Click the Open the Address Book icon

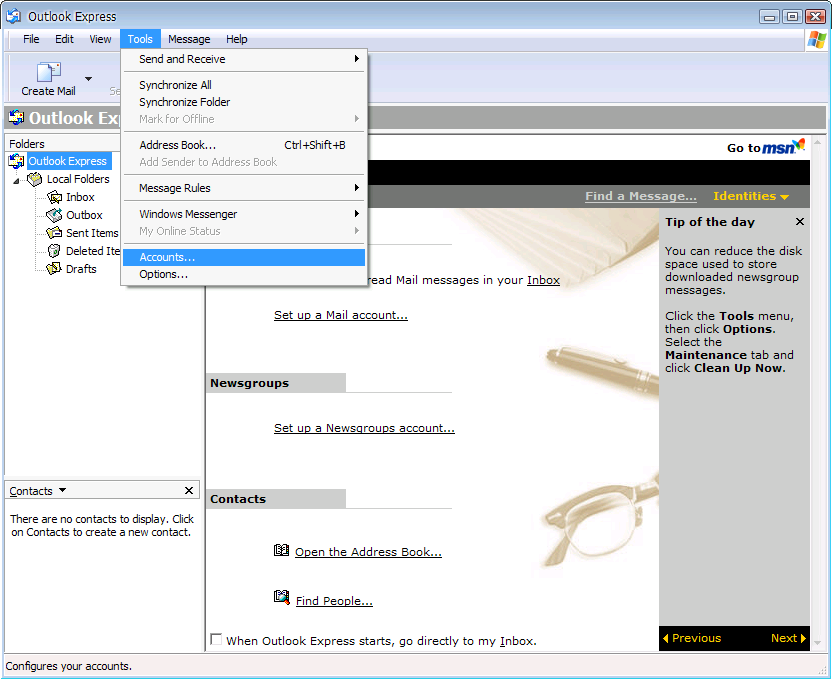(x=281, y=551)
